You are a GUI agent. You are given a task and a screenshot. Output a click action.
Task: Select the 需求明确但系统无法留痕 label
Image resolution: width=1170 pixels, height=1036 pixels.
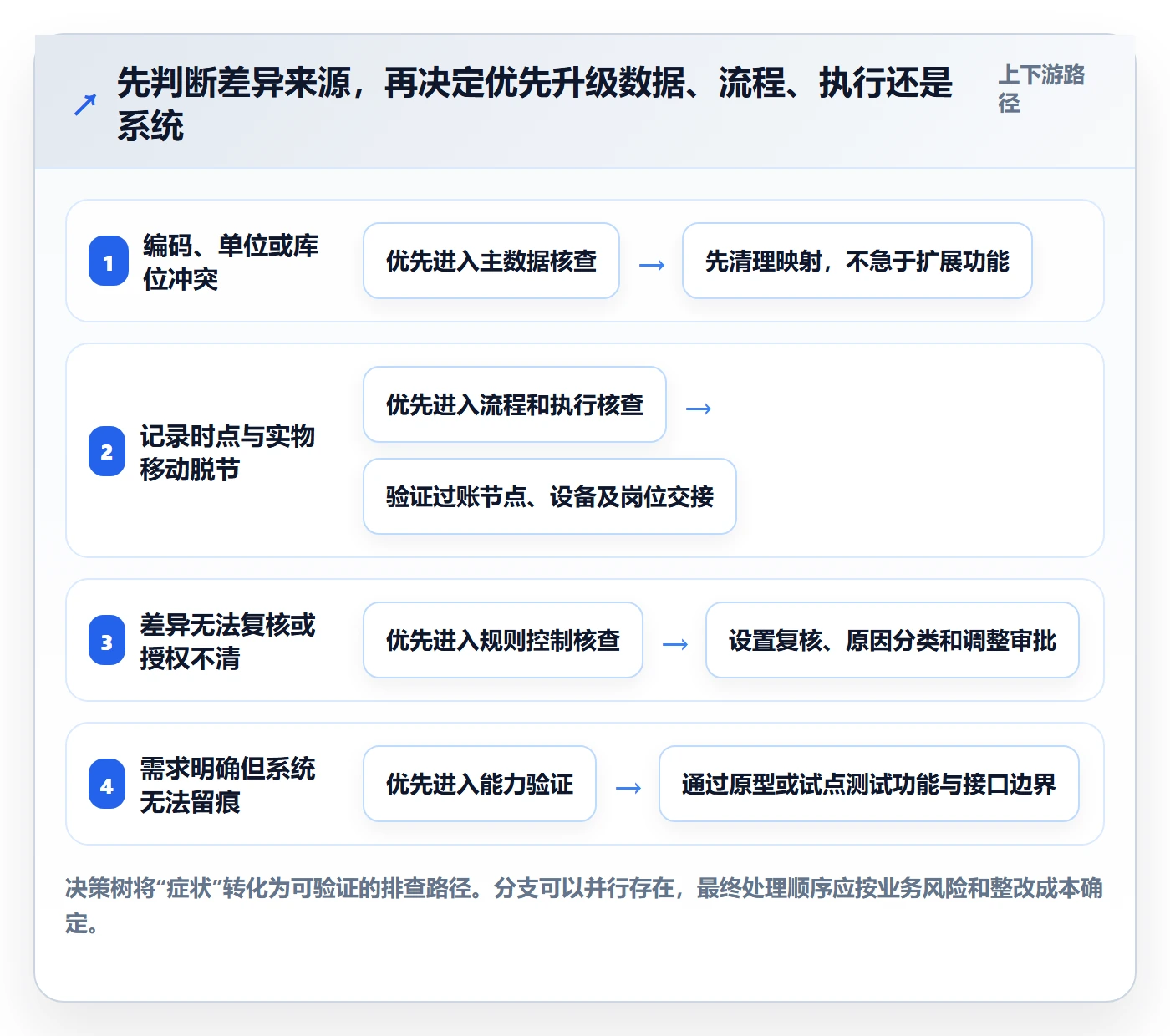click(x=227, y=785)
